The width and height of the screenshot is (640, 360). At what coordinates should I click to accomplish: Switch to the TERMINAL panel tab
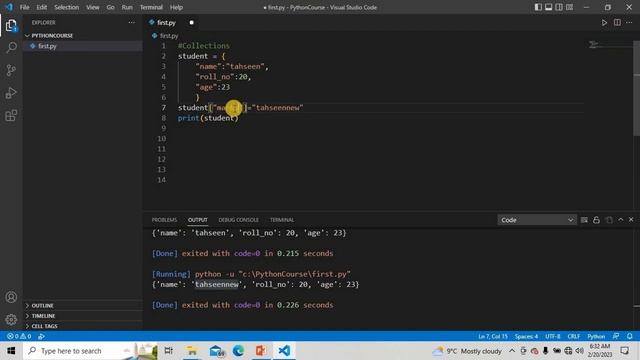[x=282, y=220]
